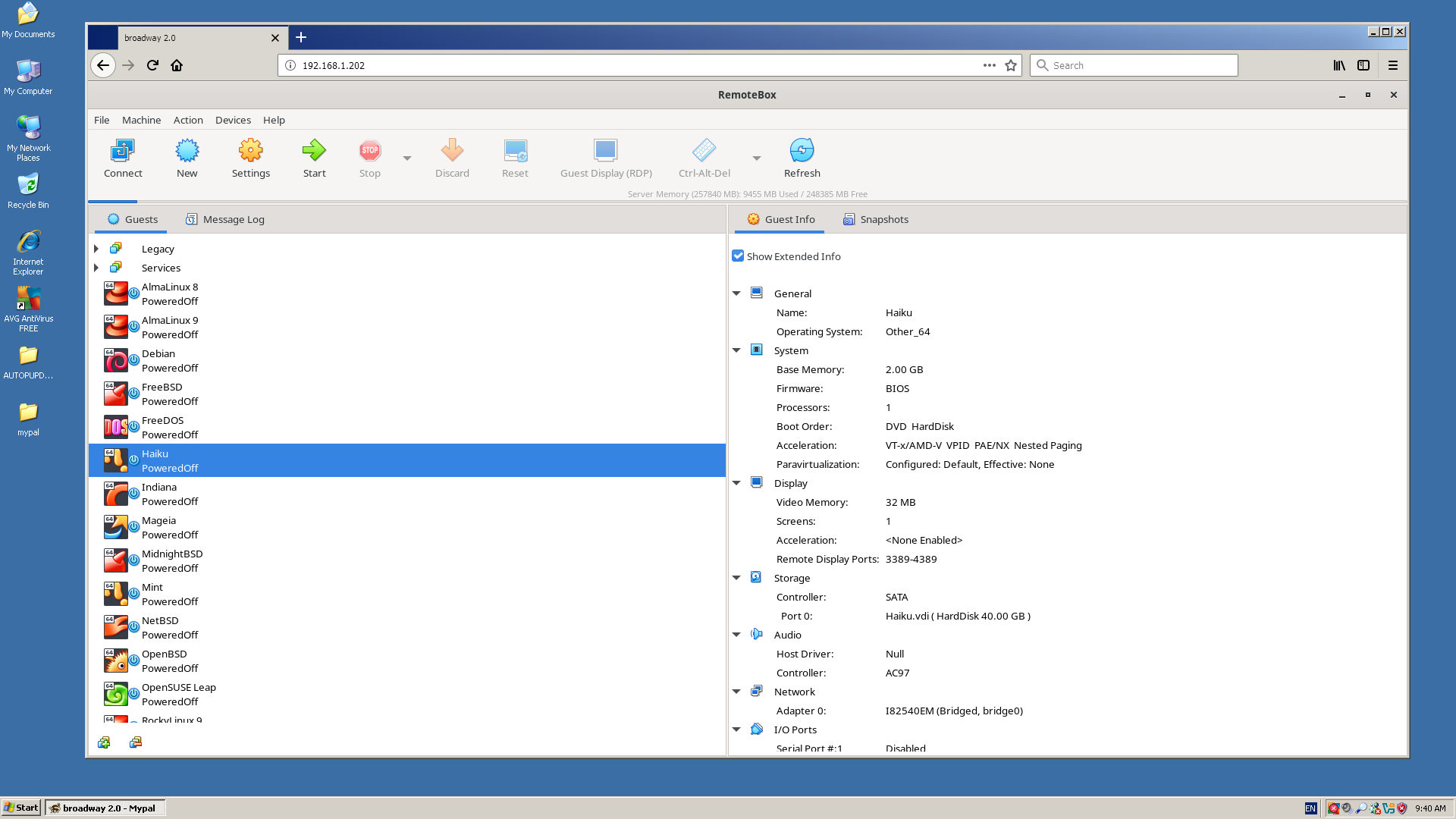This screenshot has width=1456, height=819.
Task: Create a new guest with the New icon
Action: click(187, 158)
